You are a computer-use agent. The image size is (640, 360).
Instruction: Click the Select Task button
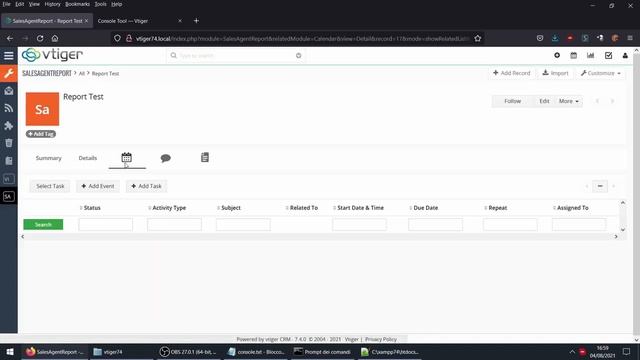coord(50,186)
